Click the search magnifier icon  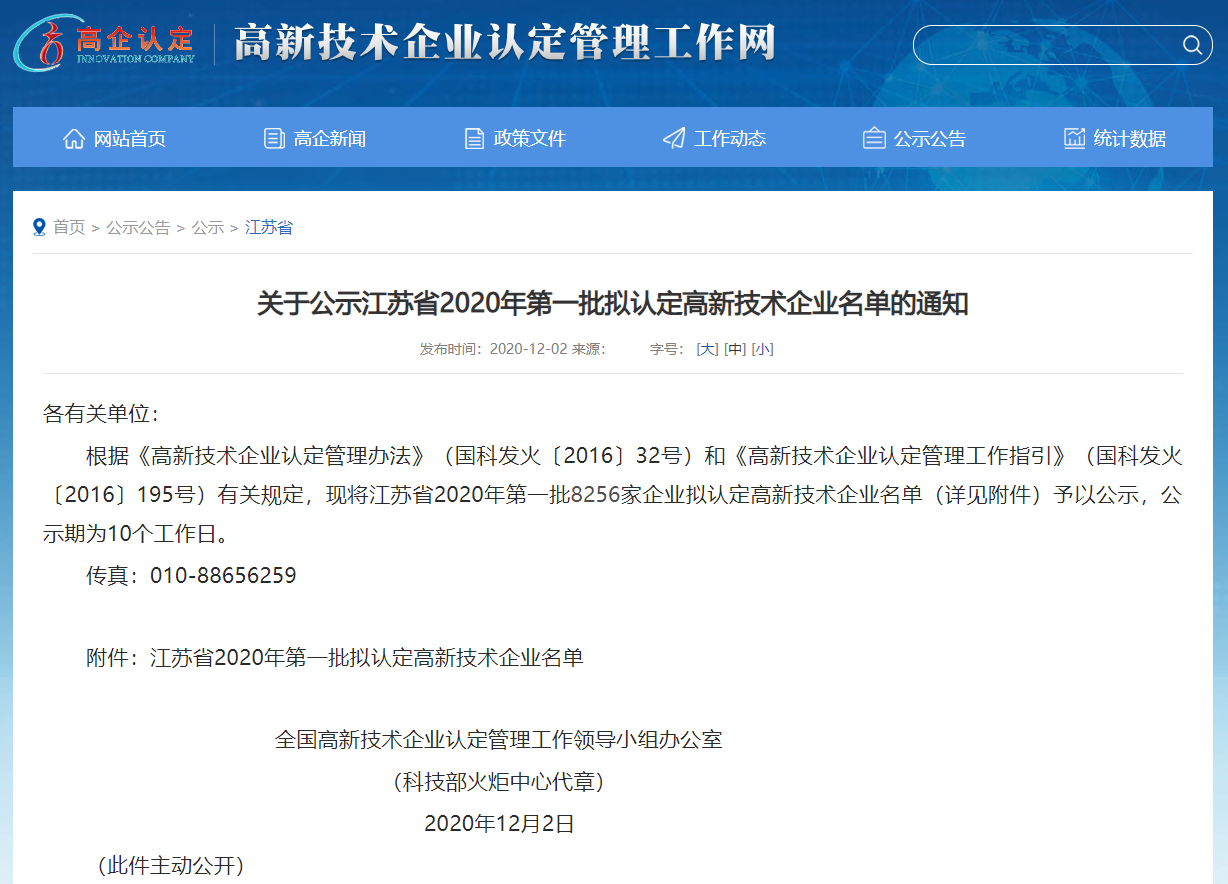1192,45
